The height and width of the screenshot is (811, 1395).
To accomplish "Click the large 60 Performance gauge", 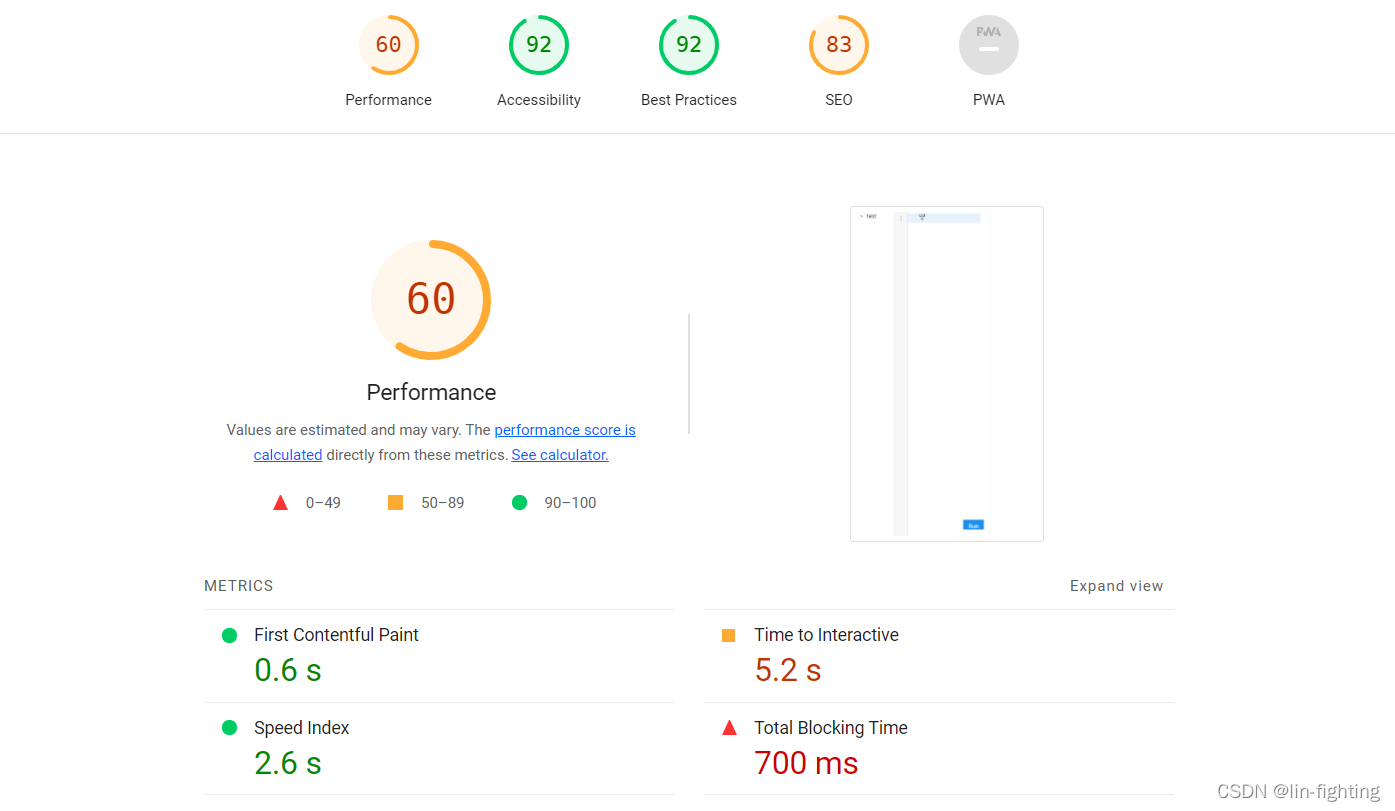I will [x=431, y=299].
